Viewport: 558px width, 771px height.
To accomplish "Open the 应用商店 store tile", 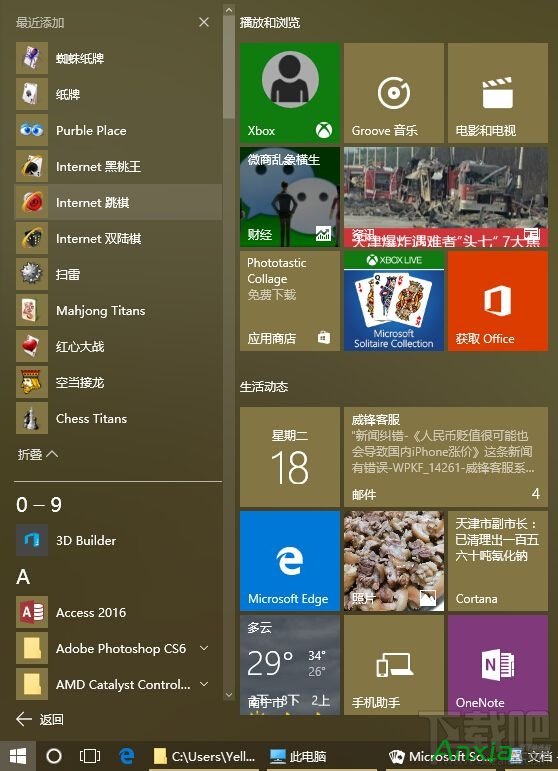I will (290, 301).
